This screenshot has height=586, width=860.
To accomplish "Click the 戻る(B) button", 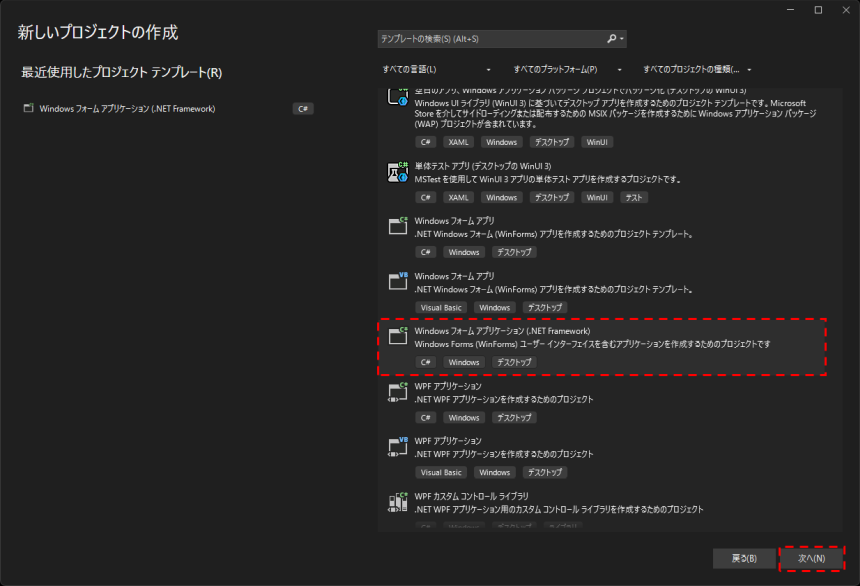I will (x=743, y=557).
